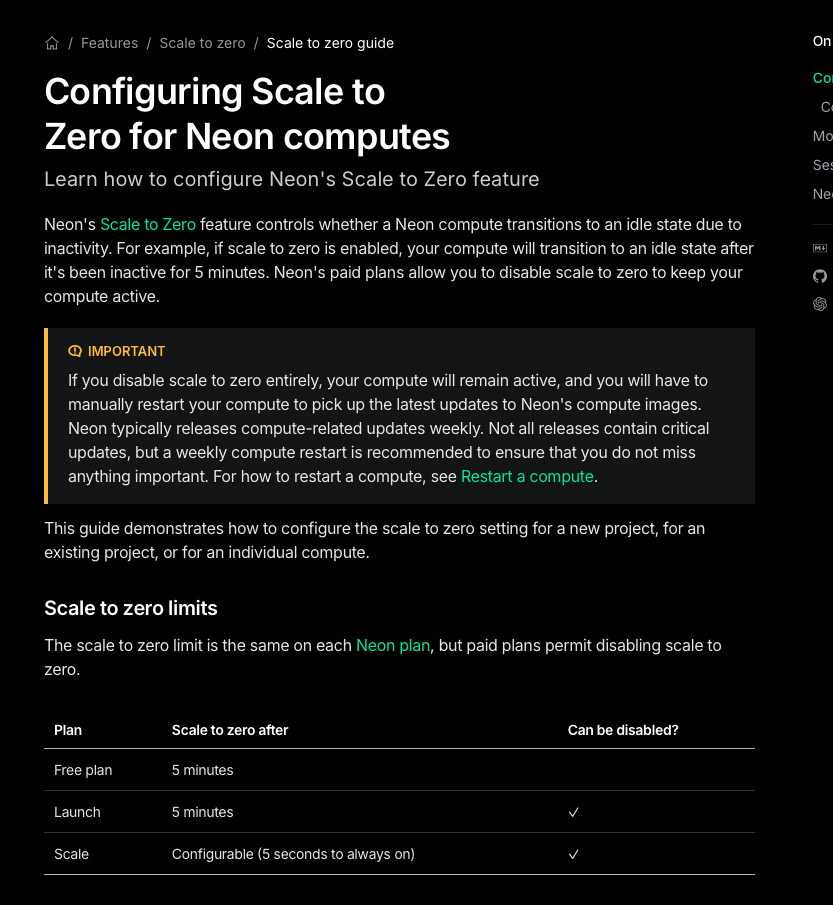
Task: Open the GitHub icon in the right sidebar
Action: pyautogui.click(x=820, y=276)
